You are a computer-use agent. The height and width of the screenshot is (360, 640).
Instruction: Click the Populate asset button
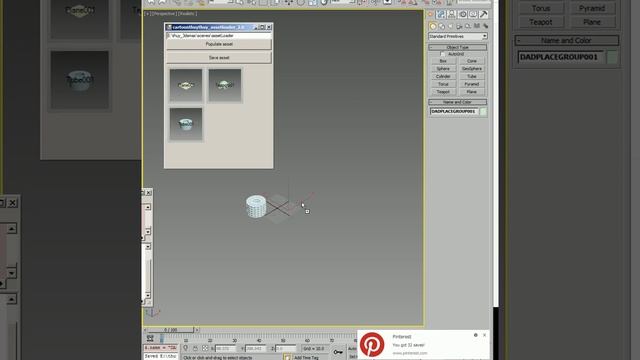tap(219, 44)
